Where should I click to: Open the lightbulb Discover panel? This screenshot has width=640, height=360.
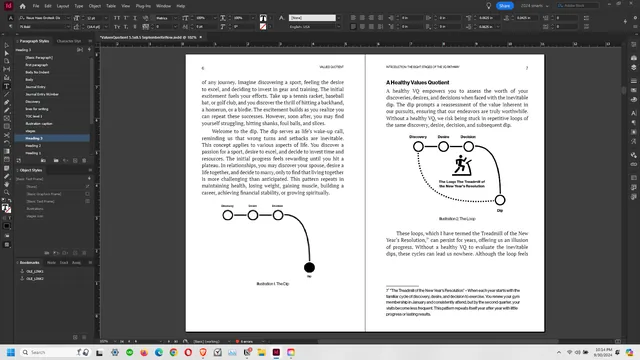(489, 6)
